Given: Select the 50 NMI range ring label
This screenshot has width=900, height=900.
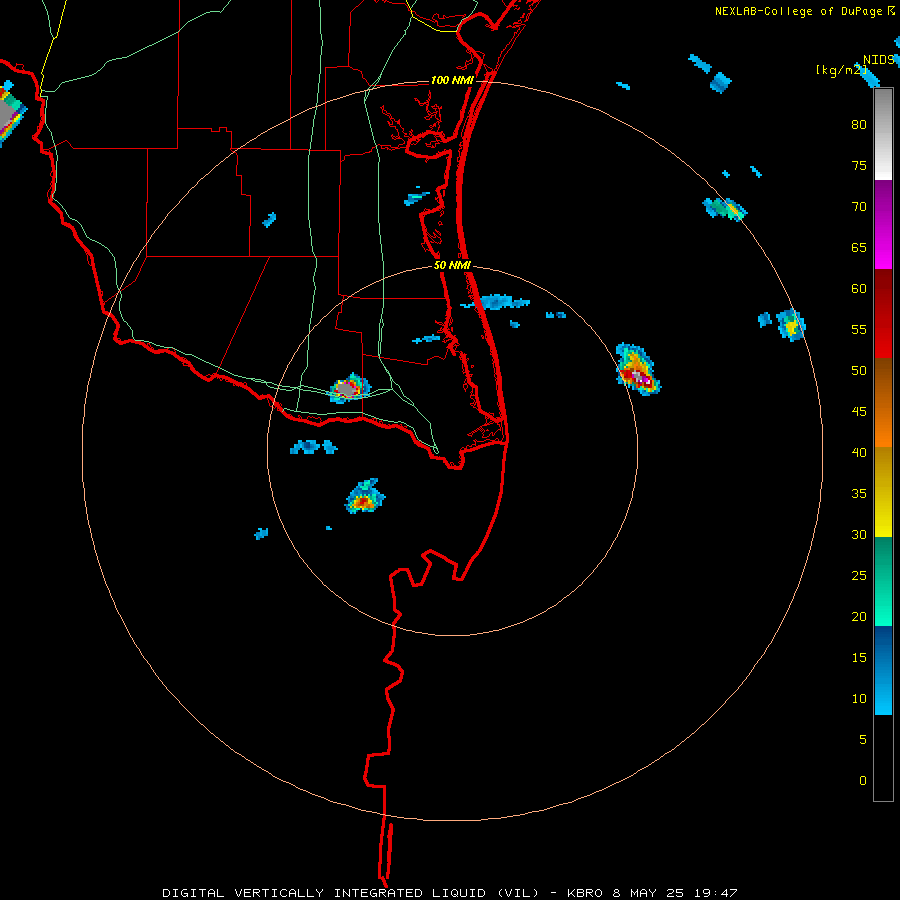Looking at the screenshot, I should pyautogui.click(x=452, y=265).
